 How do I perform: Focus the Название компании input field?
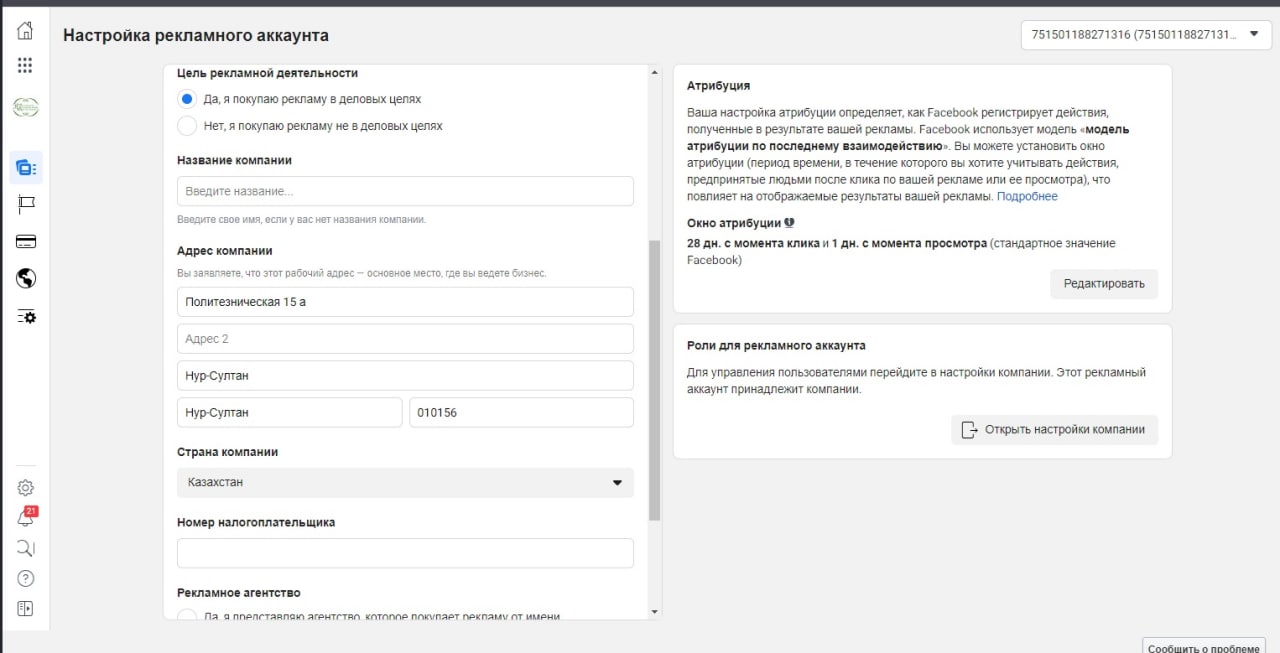pyautogui.click(x=405, y=191)
